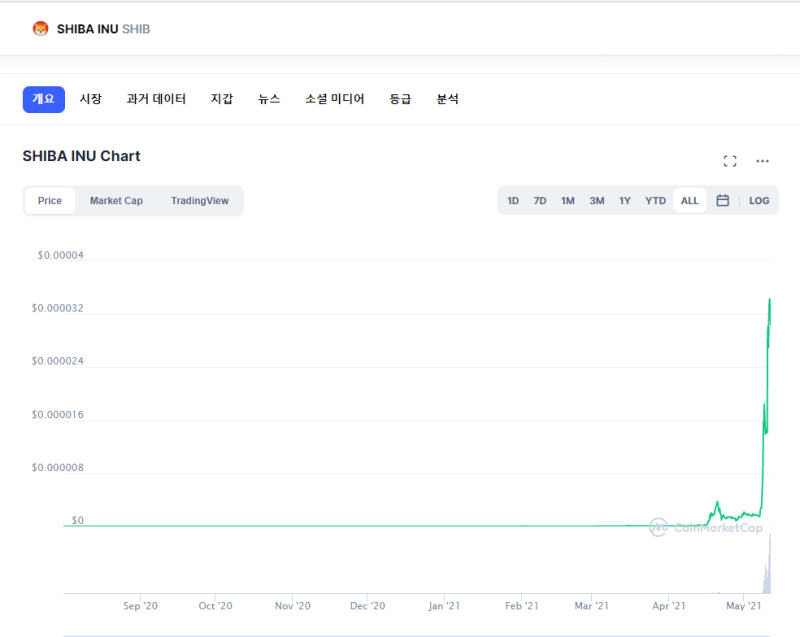Go to the 분석 tab
The image size is (800, 637).
pos(447,99)
